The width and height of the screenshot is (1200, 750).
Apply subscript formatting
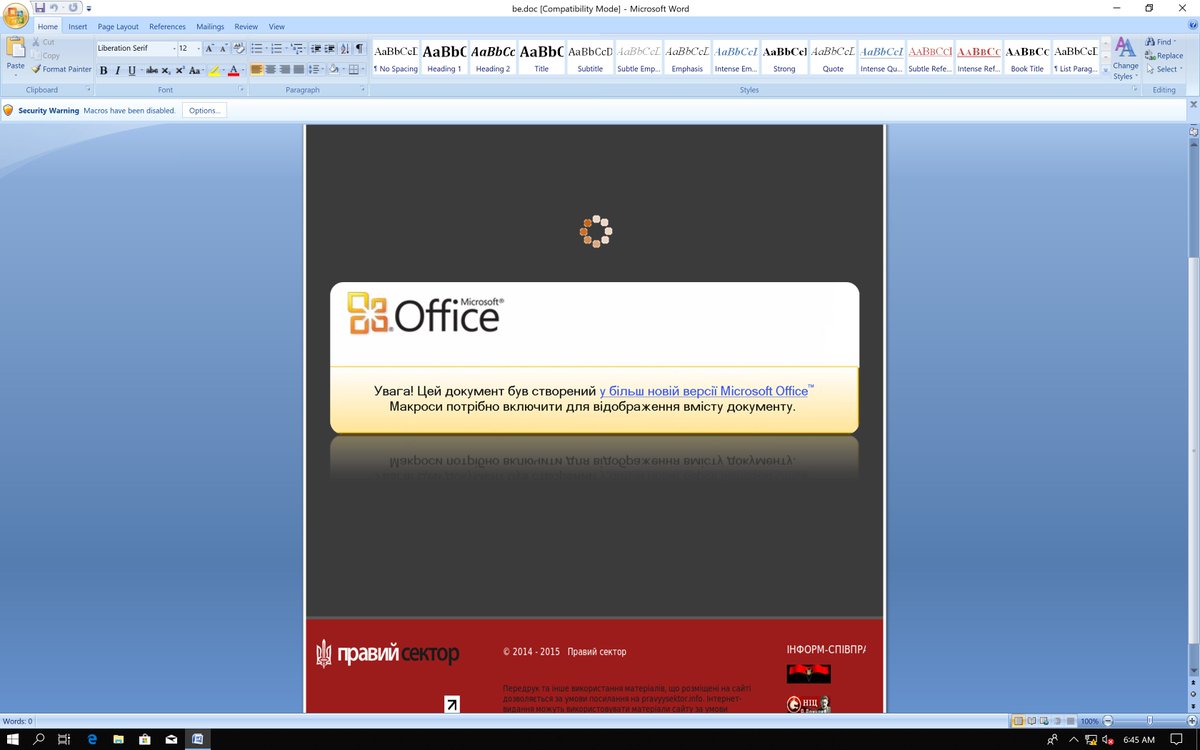click(x=166, y=70)
